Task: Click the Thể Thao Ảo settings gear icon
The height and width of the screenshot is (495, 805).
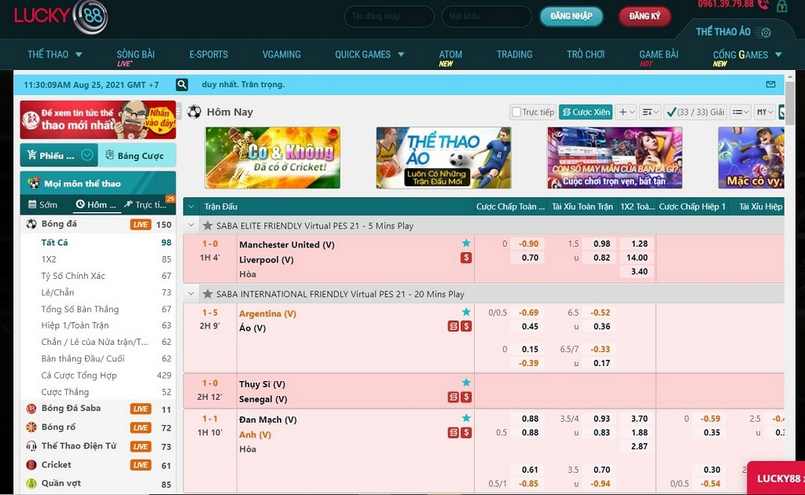Action: click(766, 32)
